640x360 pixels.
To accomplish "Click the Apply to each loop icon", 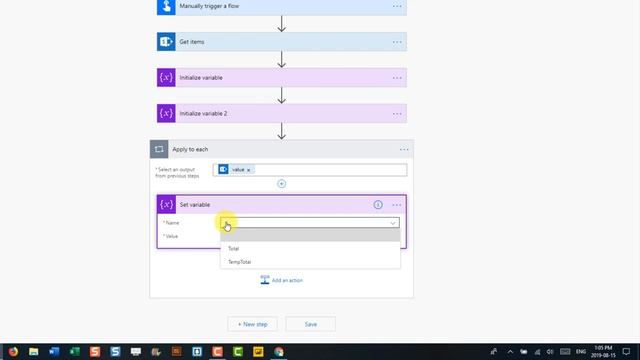I will (x=159, y=149).
